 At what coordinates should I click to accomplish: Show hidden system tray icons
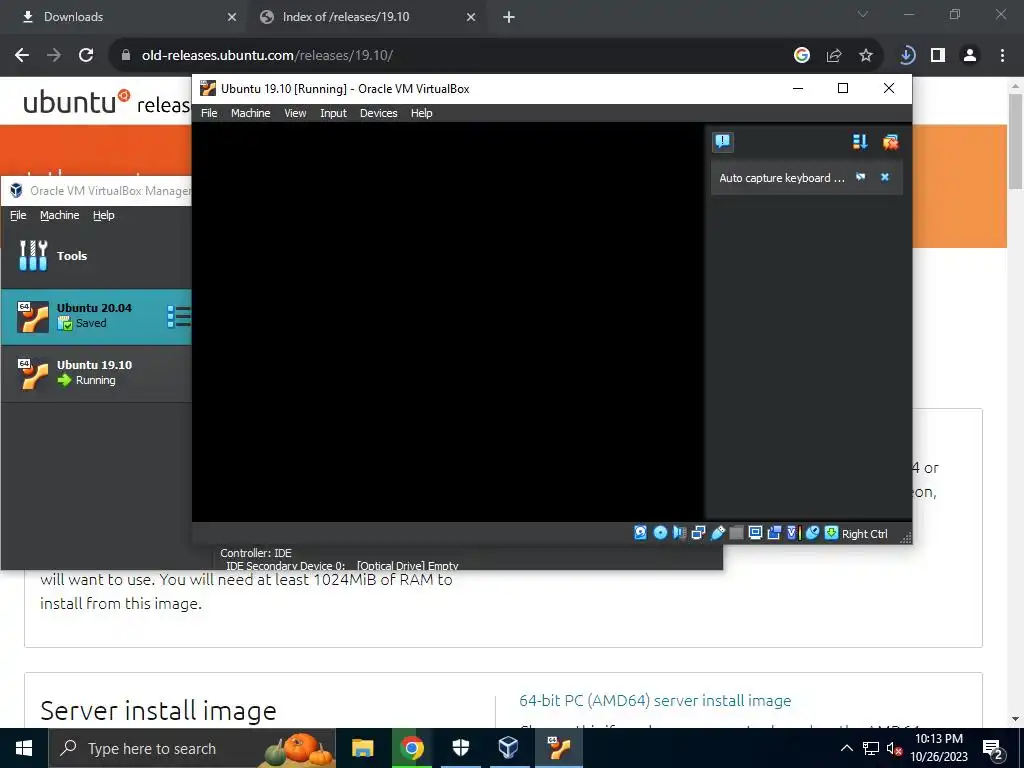tap(846, 748)
